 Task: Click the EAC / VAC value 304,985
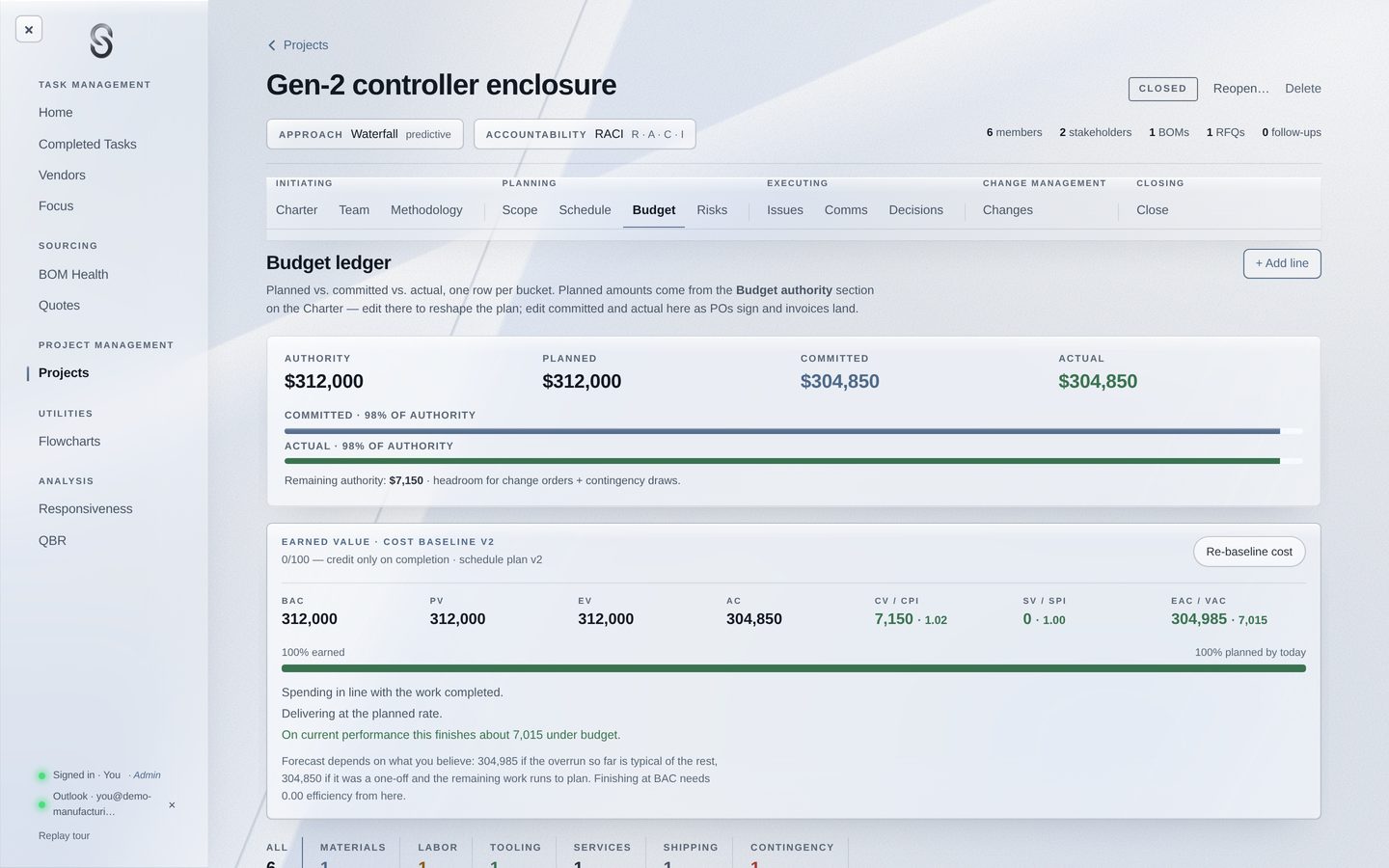click(1199, 619)
